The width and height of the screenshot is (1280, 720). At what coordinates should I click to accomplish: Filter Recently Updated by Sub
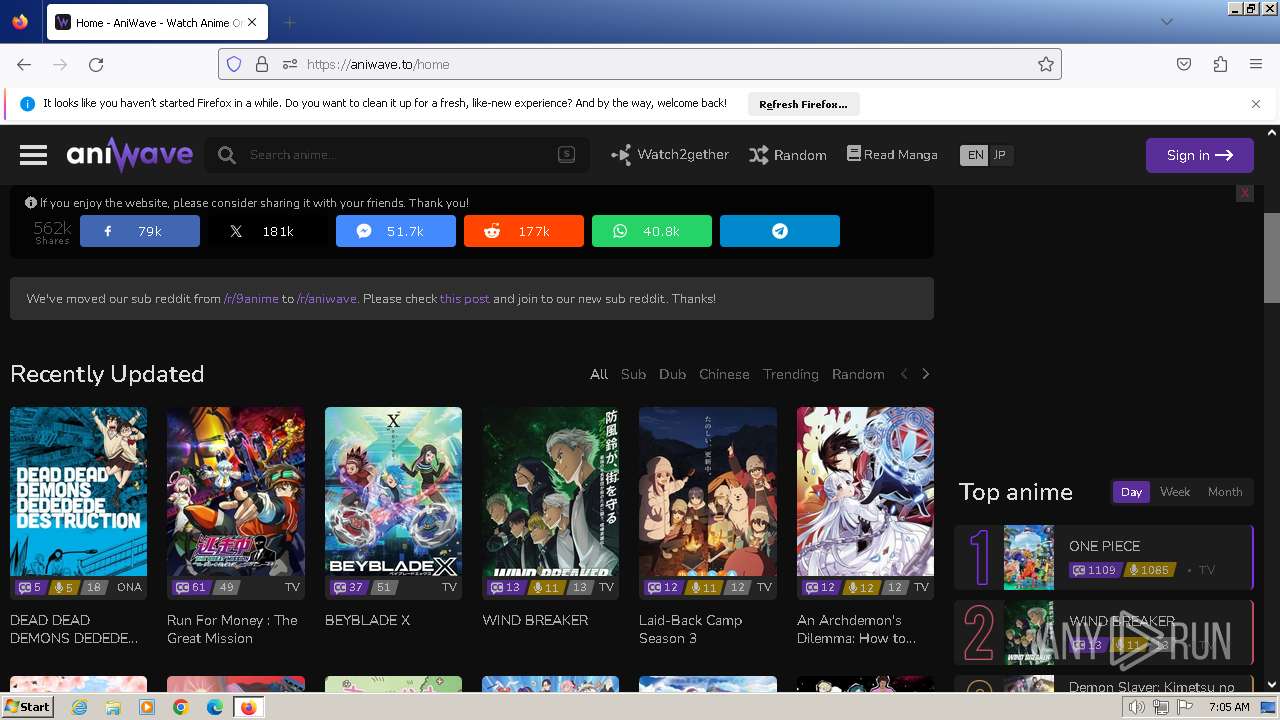(634, 374)
